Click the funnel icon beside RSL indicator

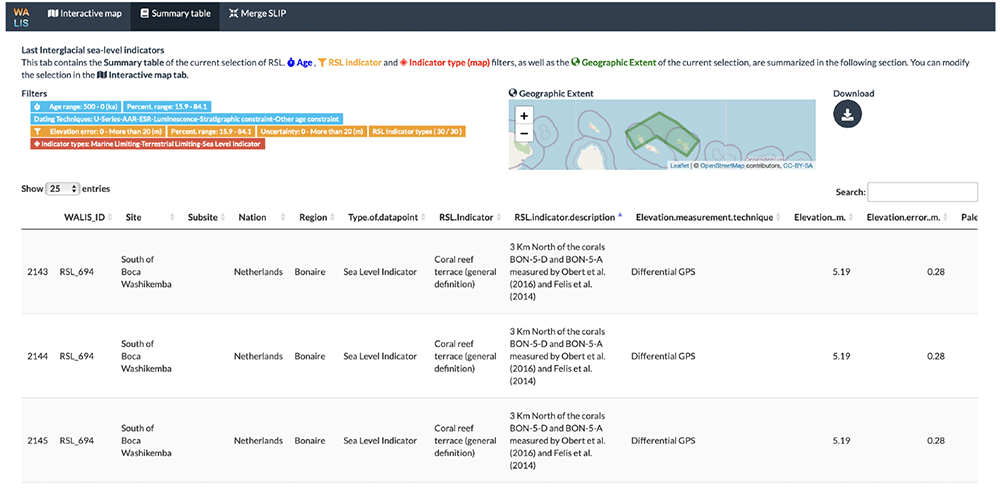(x=323, y=63)
